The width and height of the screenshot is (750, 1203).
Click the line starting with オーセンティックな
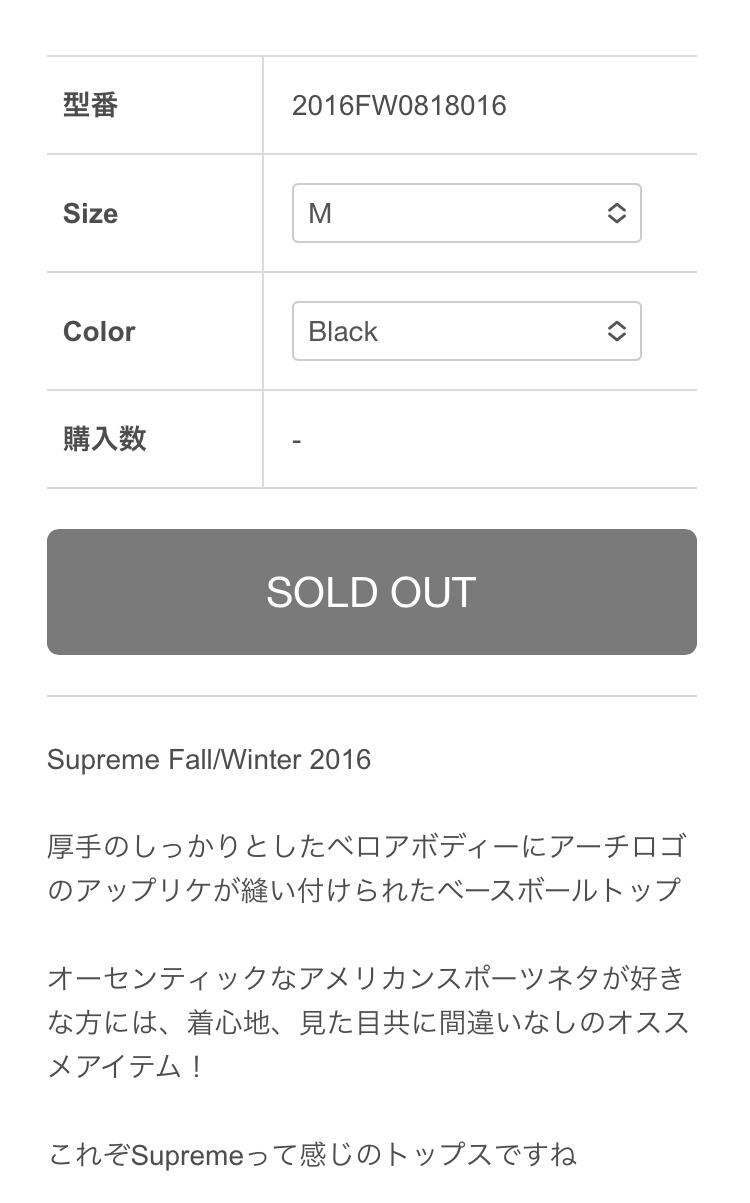366,977
